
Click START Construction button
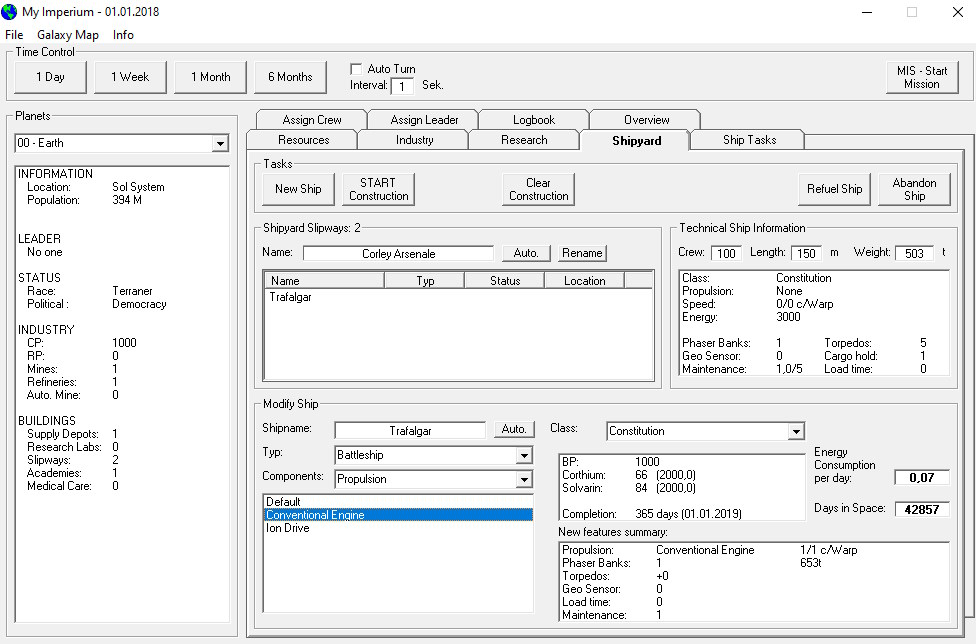tap(378, 189)
